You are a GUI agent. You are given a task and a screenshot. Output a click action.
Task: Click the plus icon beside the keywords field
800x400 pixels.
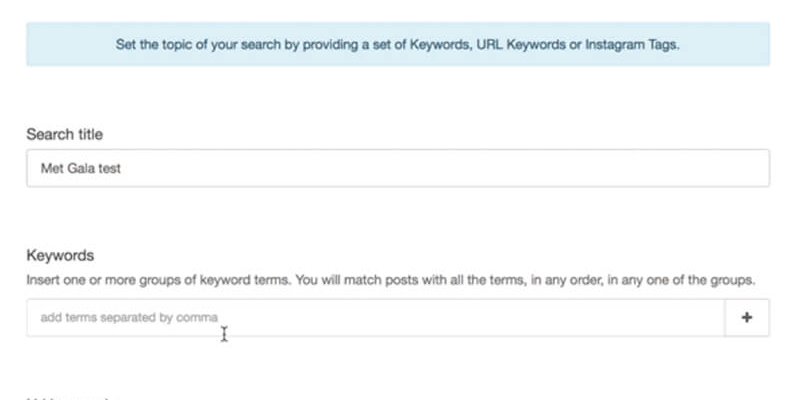(746, 318)
